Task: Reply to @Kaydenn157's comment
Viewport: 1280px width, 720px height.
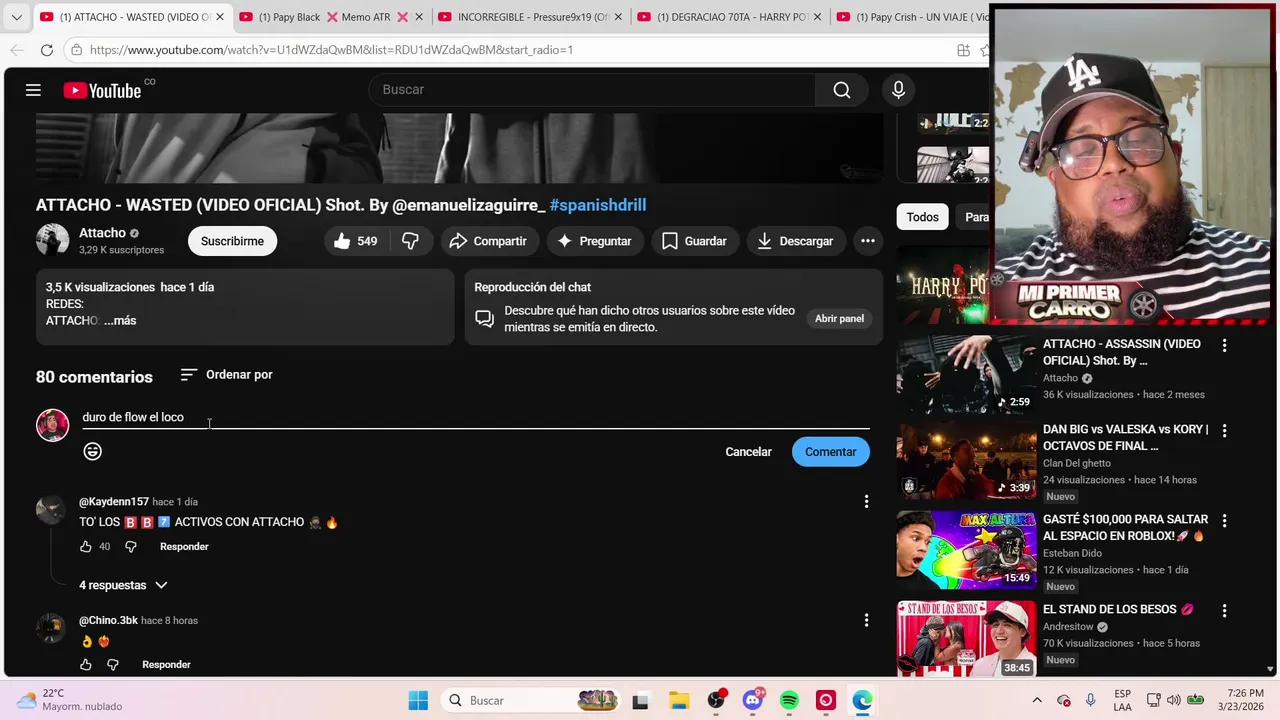Action: (184, 547)
